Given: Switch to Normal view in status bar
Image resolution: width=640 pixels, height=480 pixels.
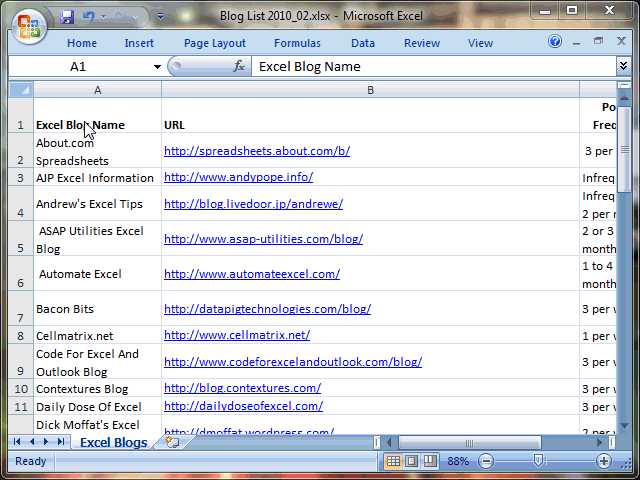Looking at the screenshot, I should click(x=393, y=461).
